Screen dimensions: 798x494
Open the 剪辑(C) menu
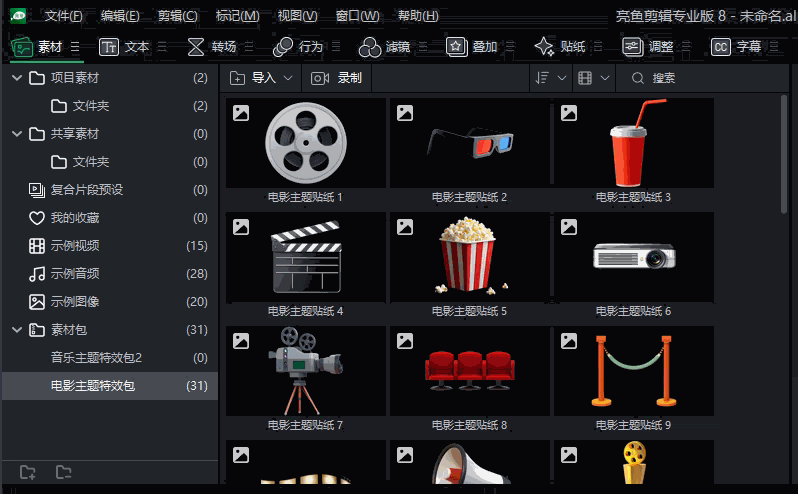coord(178,16)
